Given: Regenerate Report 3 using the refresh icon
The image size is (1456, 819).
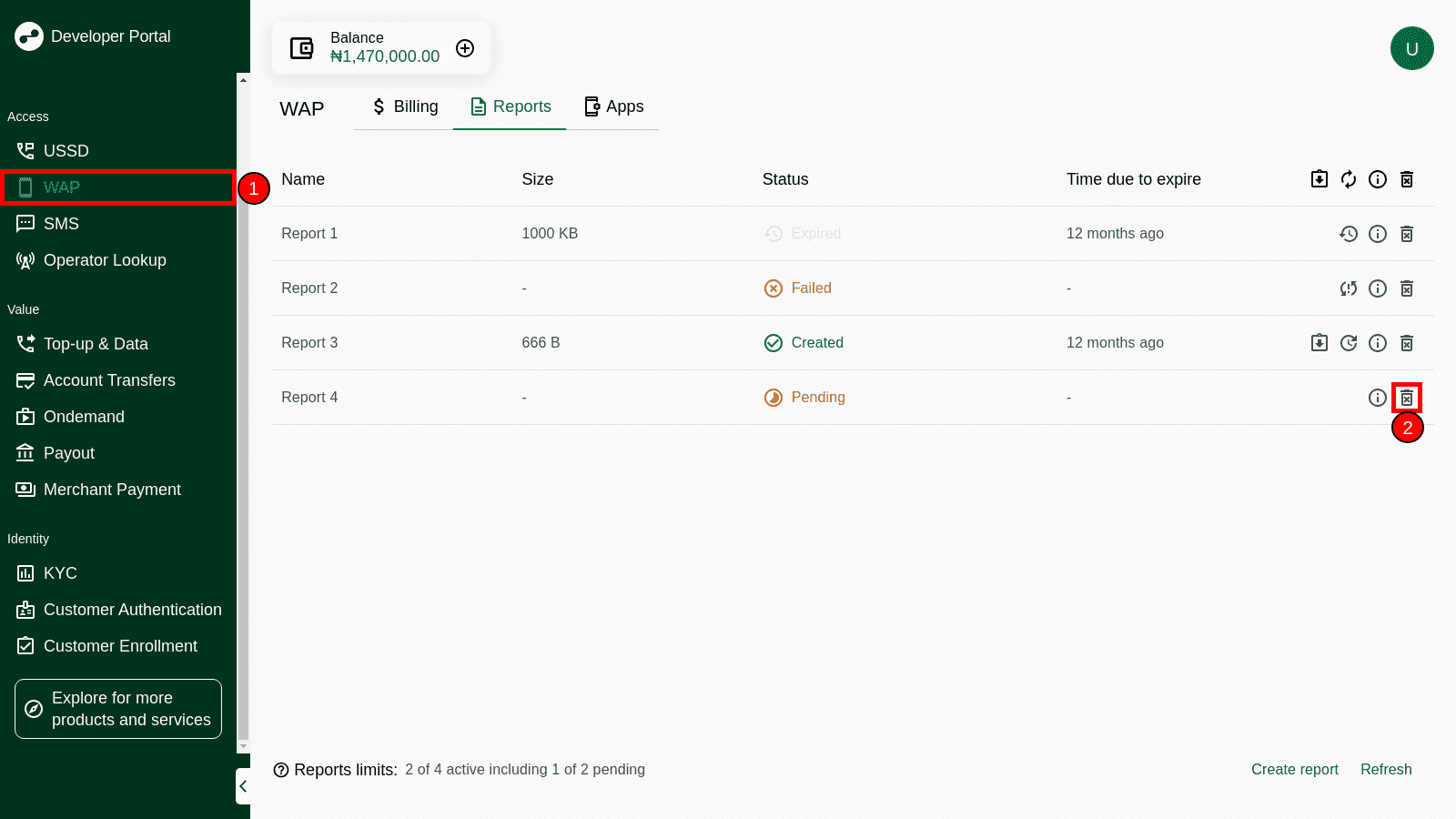Looking at the screenshot, I should 1348,343.
